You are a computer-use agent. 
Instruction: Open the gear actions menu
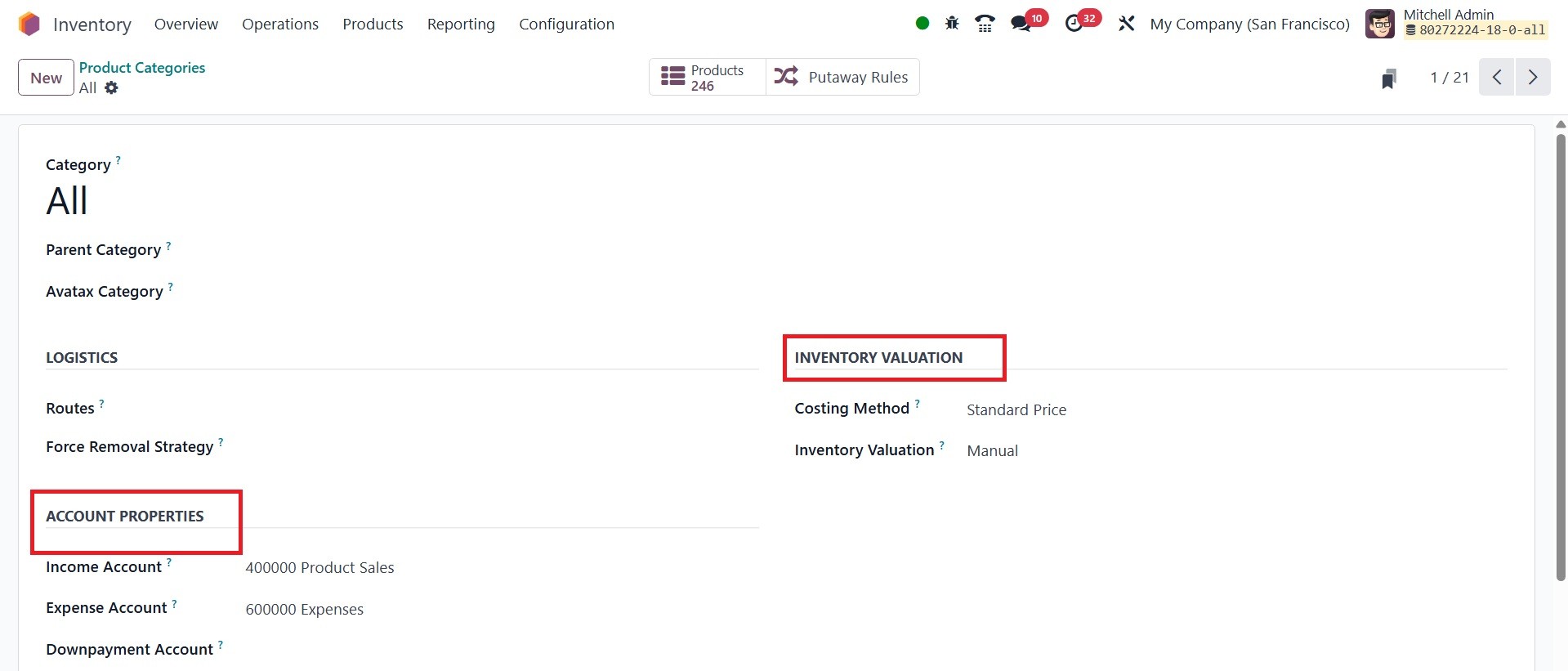(x=111, y=87)
